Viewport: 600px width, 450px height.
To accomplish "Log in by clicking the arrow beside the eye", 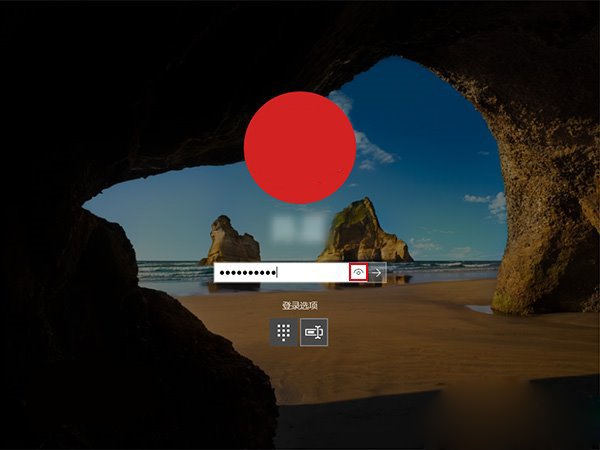I will click(x=377, y=272).
